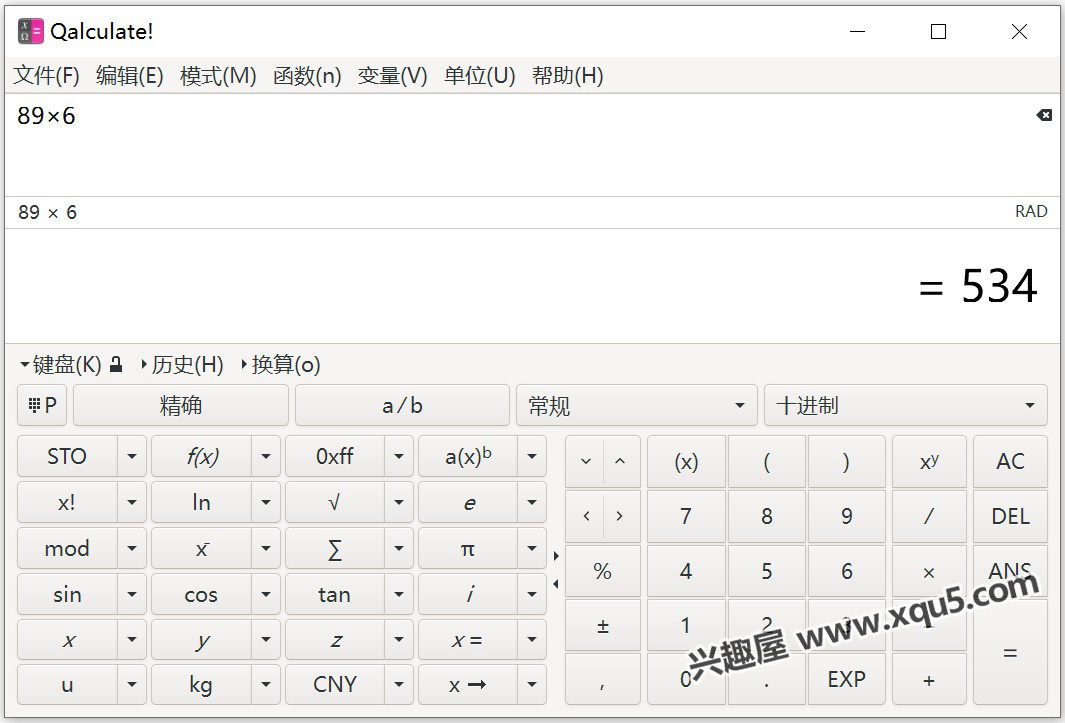Open the dropdown arrow next to kg
This screenshot has height=723, width=1065.
pos(266,684)
